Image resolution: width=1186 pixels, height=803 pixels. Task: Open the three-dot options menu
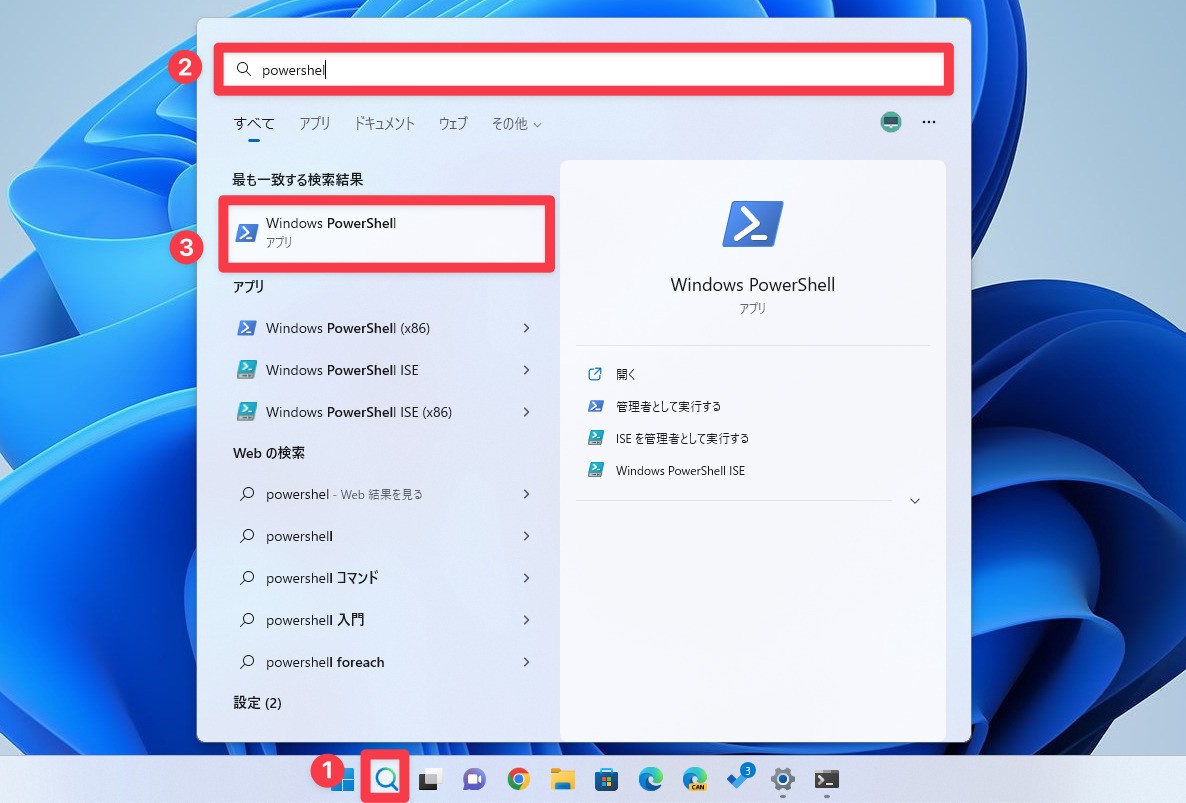click(929, 122)
